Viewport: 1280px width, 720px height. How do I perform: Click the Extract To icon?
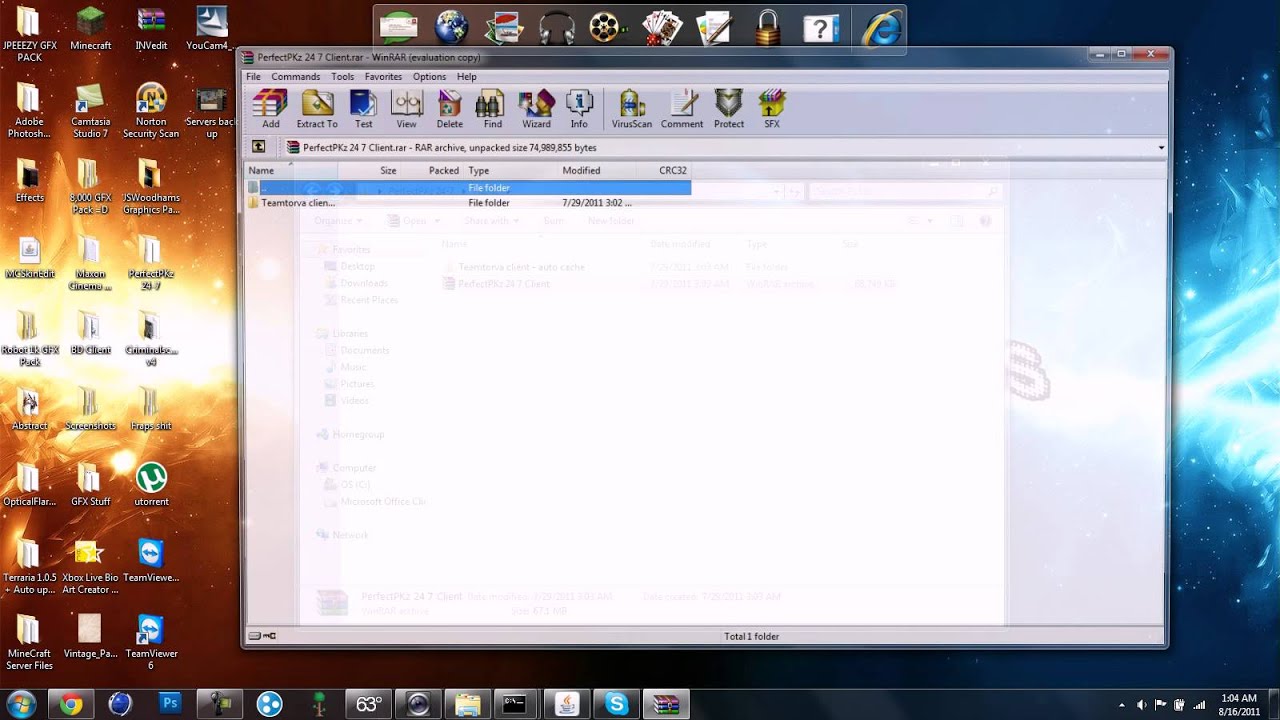317,109
